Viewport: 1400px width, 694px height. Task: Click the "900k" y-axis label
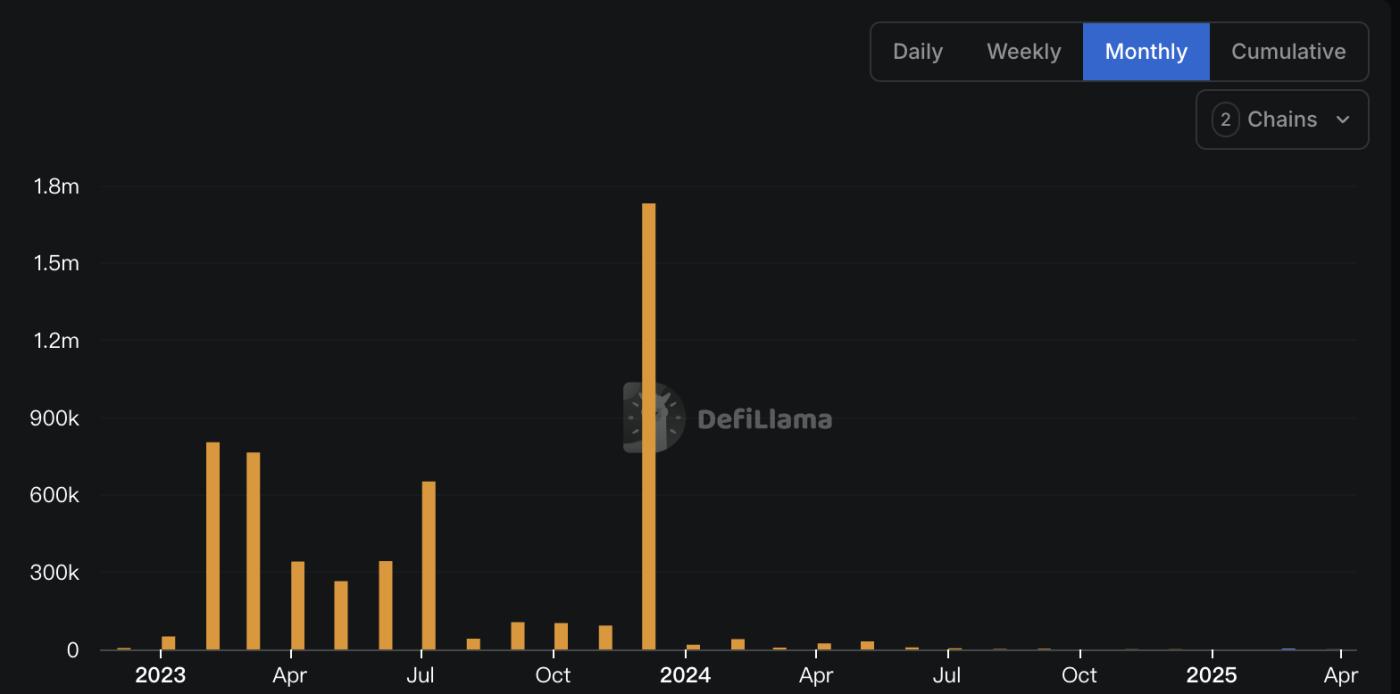[54, 418]
